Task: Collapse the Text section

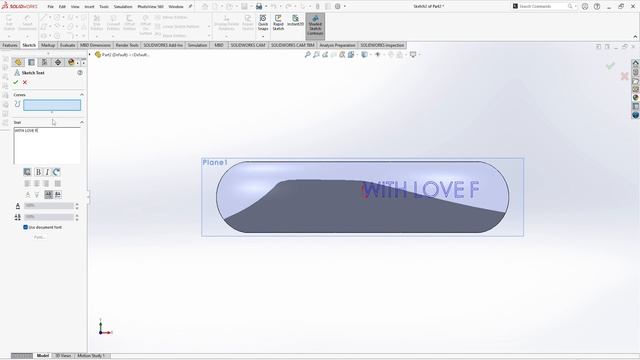Action: coord(82,122)
